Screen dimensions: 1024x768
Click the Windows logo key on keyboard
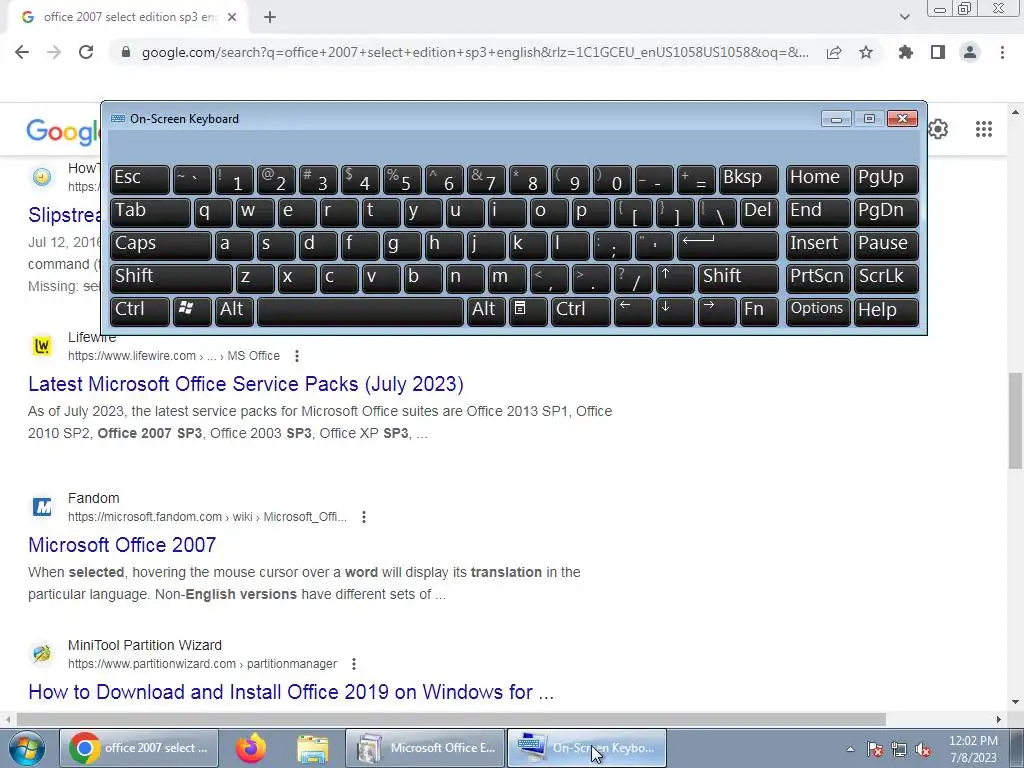pos(192,311)
